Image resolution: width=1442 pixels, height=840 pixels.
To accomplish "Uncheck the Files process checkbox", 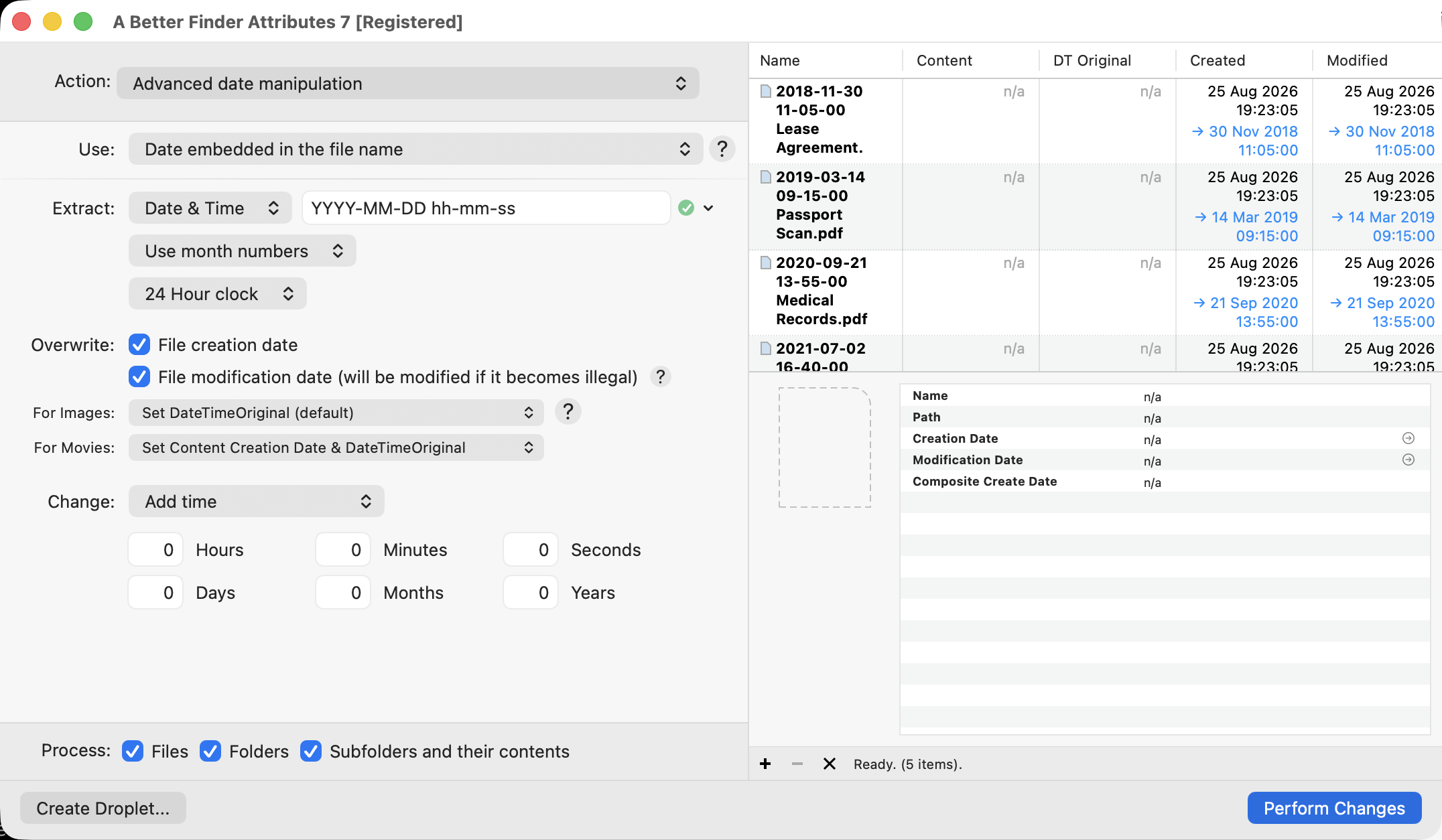I will tap(133, 752).
